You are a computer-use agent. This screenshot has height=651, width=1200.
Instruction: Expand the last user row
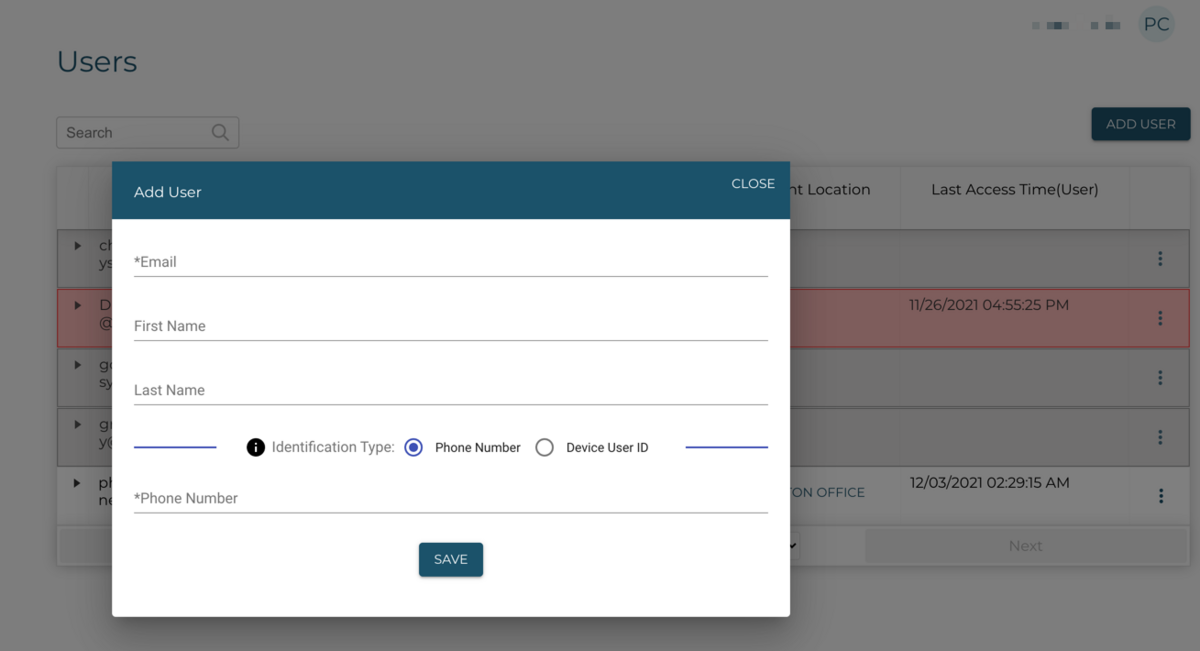point(78,483)
